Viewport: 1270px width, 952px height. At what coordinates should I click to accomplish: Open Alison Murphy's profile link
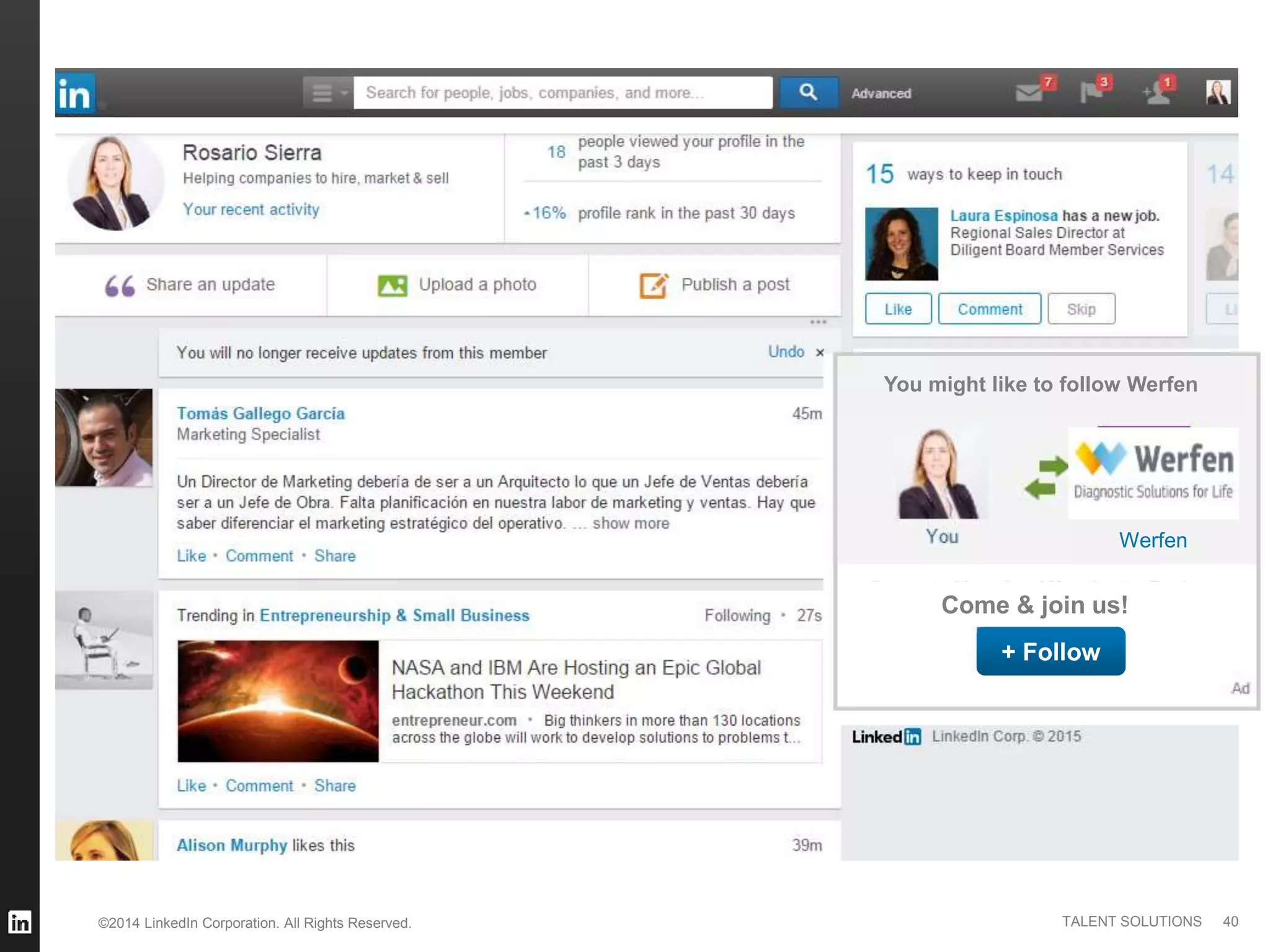tap(232, 845)
